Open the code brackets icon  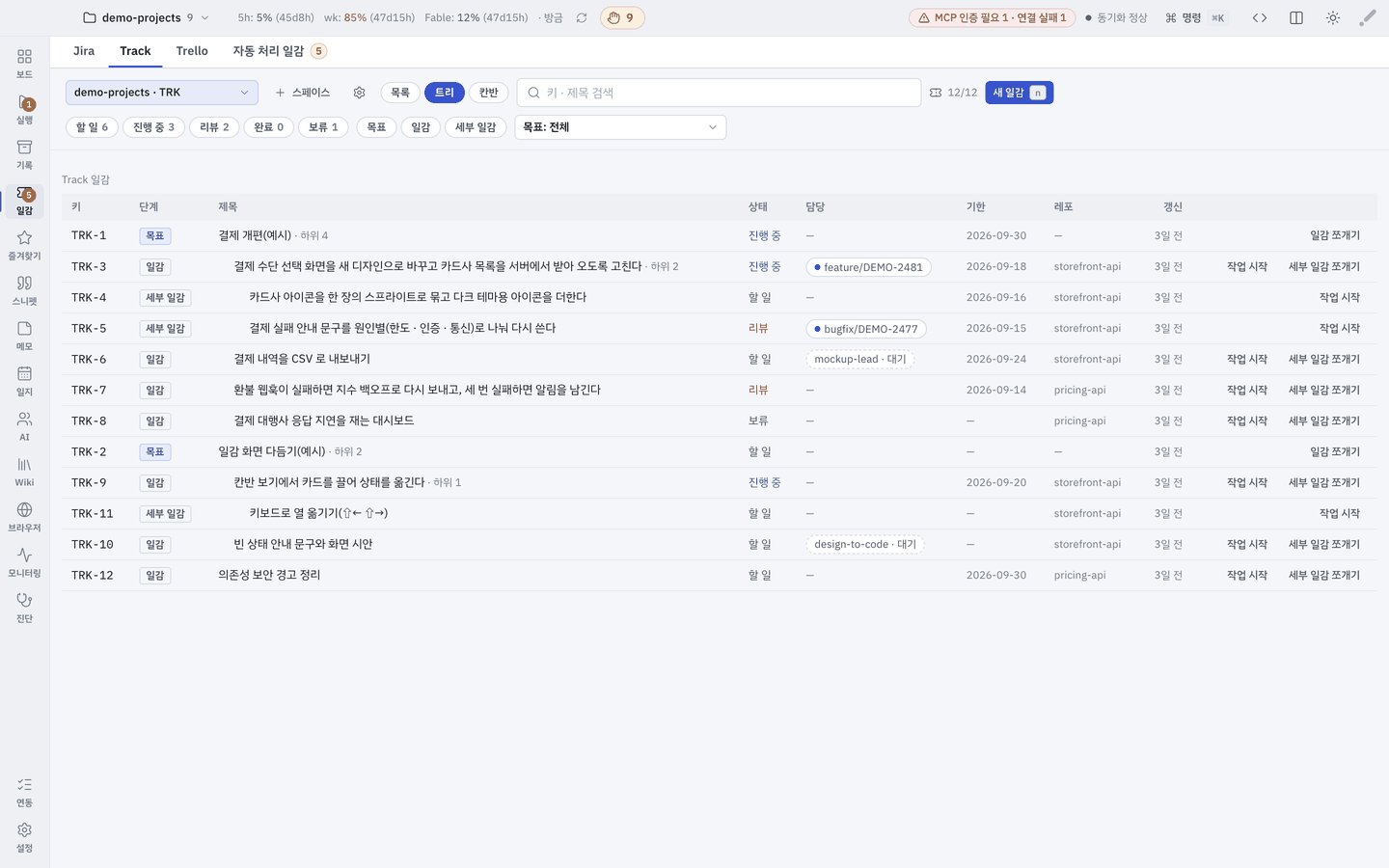[1260, 17]
